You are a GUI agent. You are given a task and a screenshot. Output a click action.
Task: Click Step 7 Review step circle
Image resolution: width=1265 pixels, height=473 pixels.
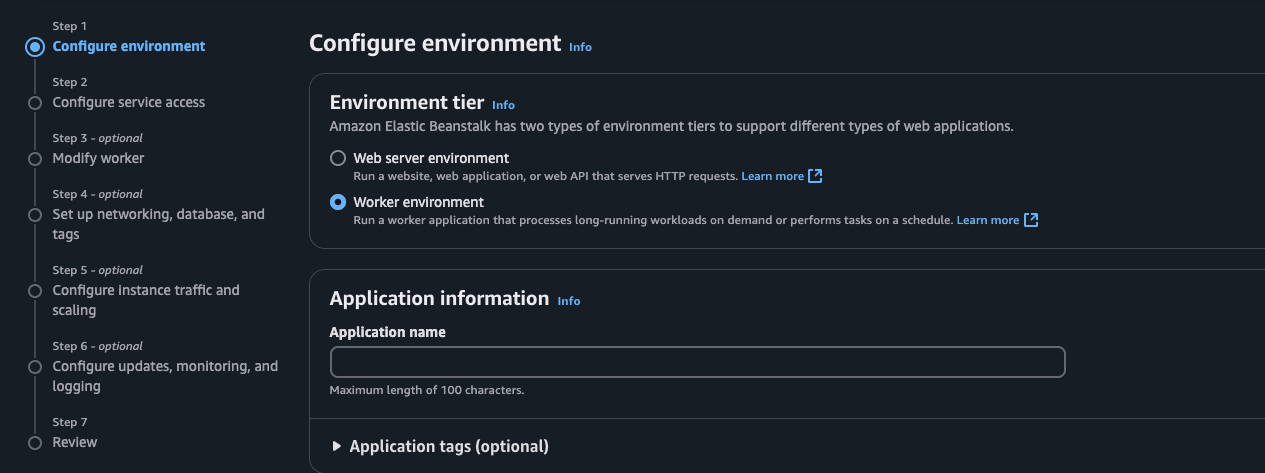pos(35,443)
